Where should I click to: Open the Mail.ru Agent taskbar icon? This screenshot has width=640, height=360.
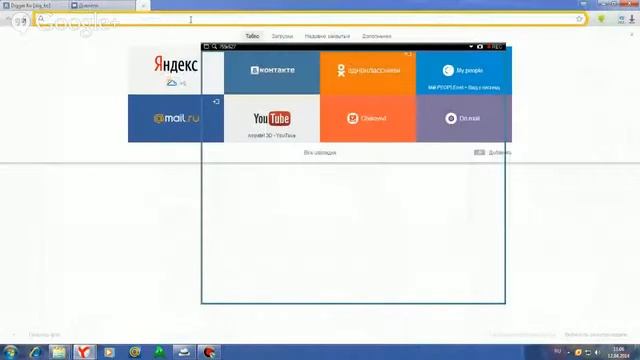click(135, 352)
